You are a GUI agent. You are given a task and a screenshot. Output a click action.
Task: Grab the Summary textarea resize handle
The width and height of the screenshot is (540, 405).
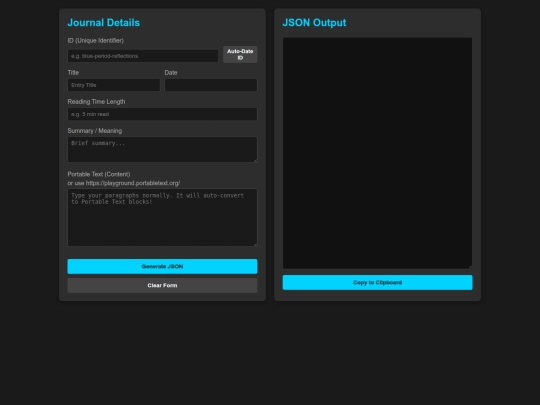tap(255, 160)
